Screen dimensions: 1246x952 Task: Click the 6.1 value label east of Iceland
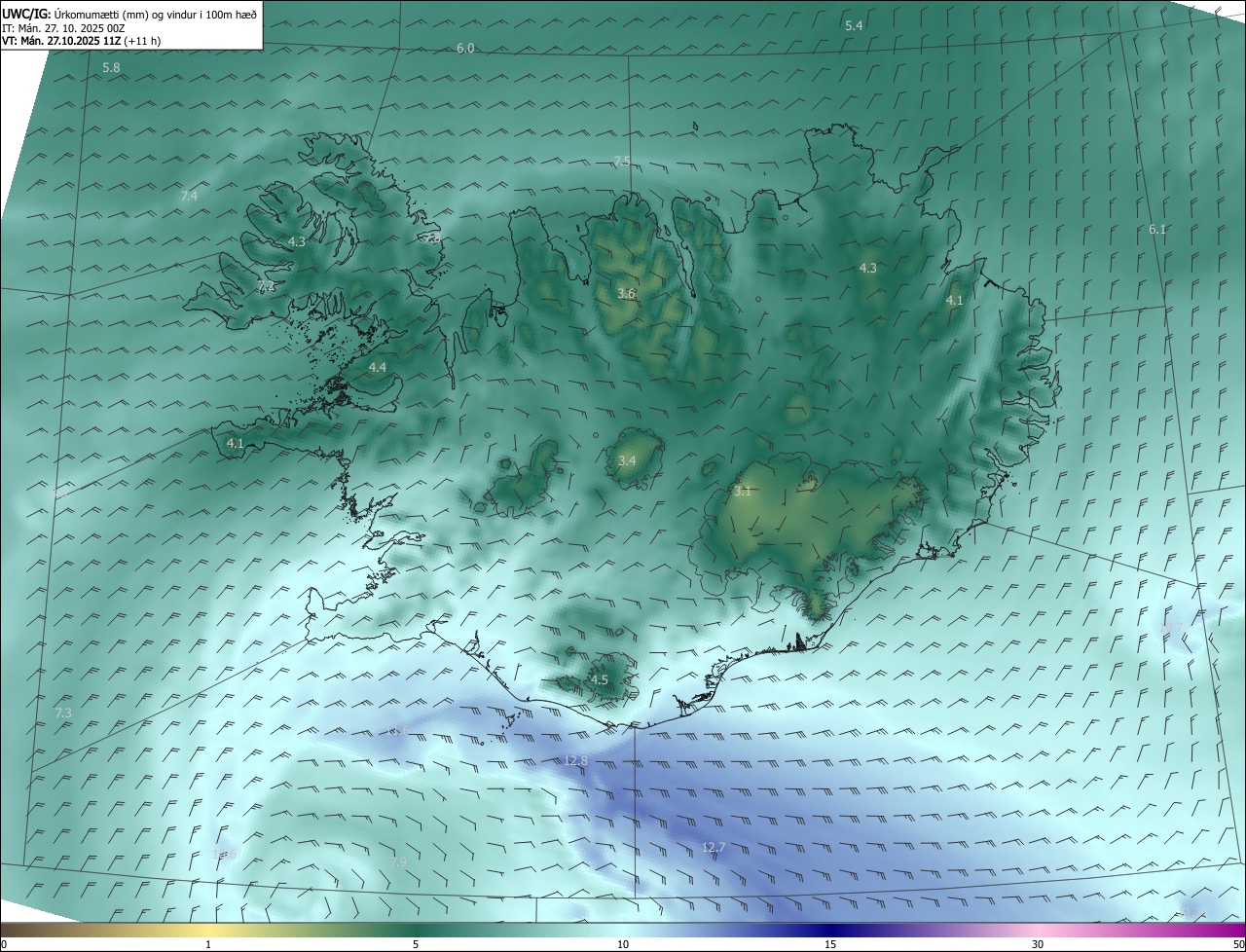pyautogui.click(x=1156, y=229)
